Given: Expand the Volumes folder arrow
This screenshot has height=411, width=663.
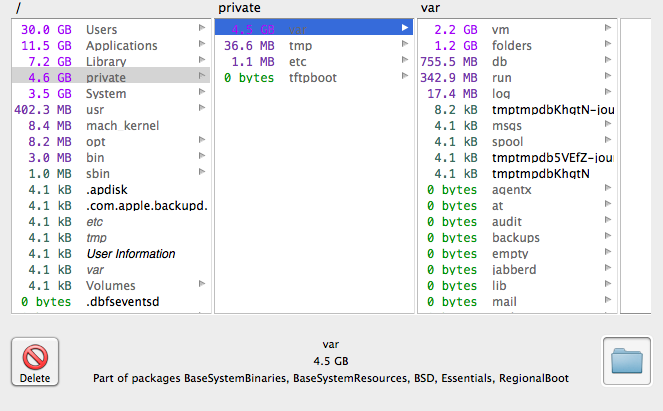Looking at the screenshot, I should [202, 284].
